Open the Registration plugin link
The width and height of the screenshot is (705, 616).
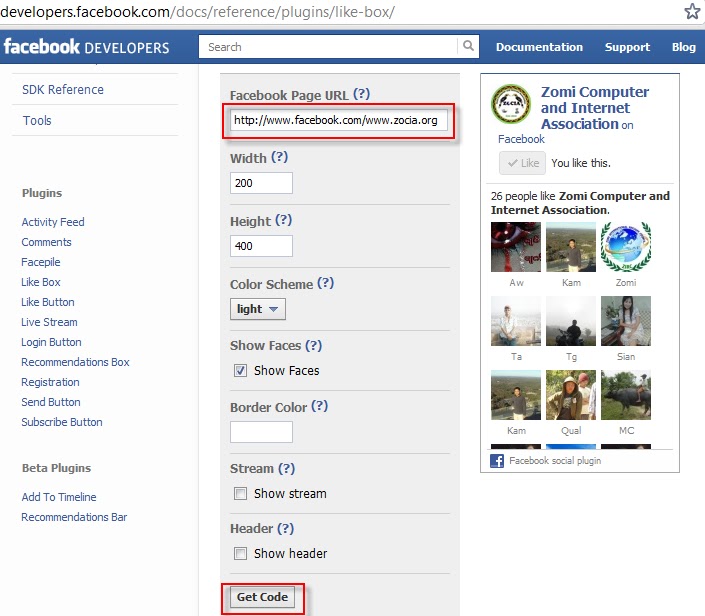(50, 382)
